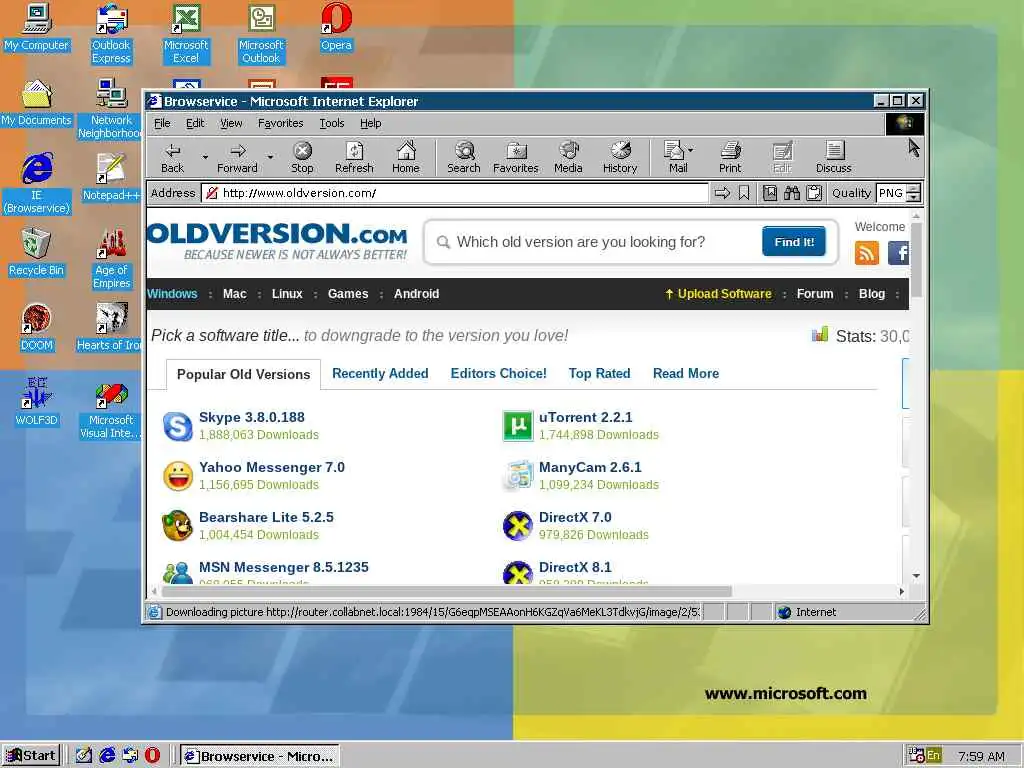Open the History panel

tap(620, 157)
